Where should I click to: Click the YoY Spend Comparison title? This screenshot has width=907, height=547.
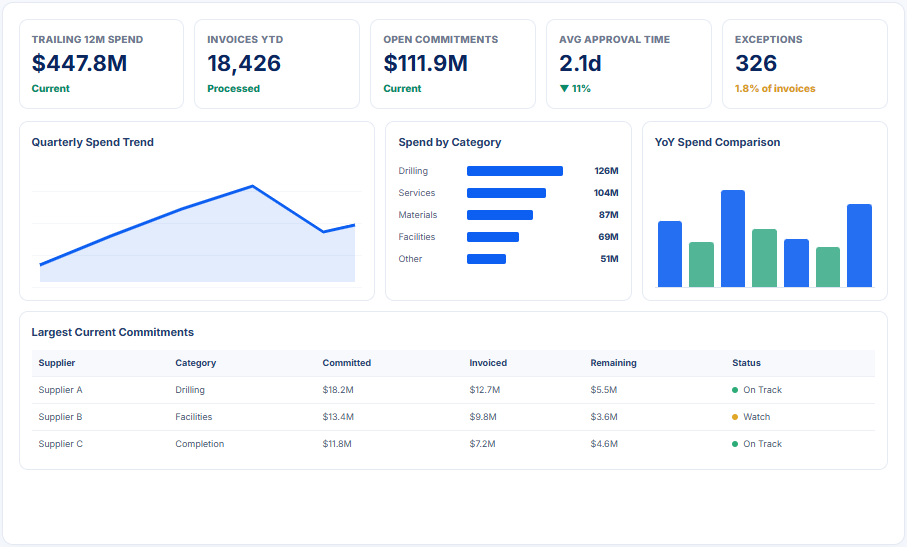[717, 142]
